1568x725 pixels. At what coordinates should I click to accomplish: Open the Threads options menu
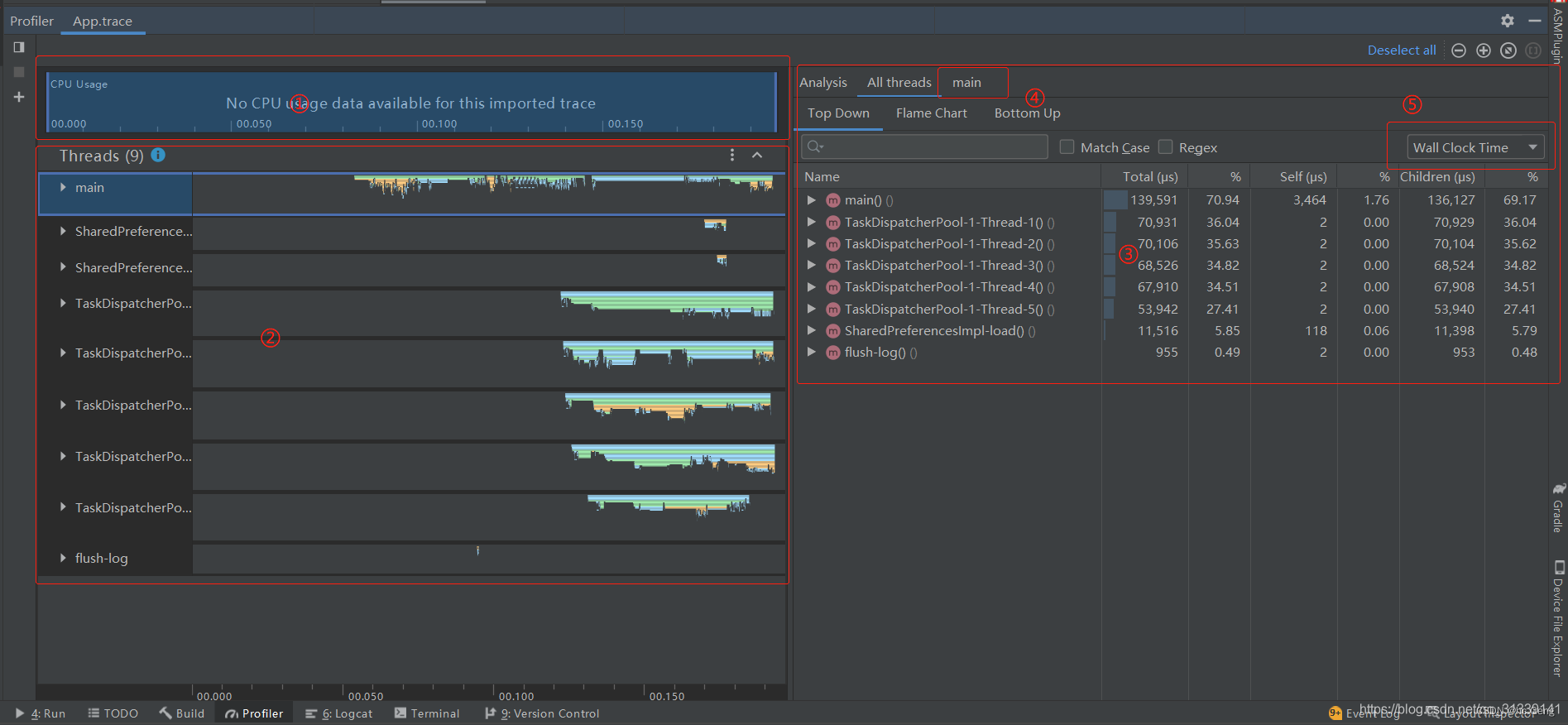coord(732,156)
